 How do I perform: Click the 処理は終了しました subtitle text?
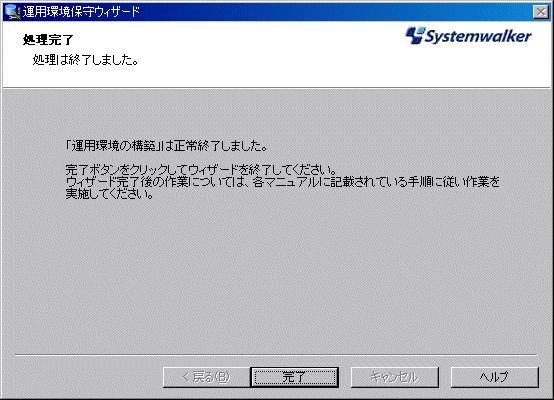point(85,60)
